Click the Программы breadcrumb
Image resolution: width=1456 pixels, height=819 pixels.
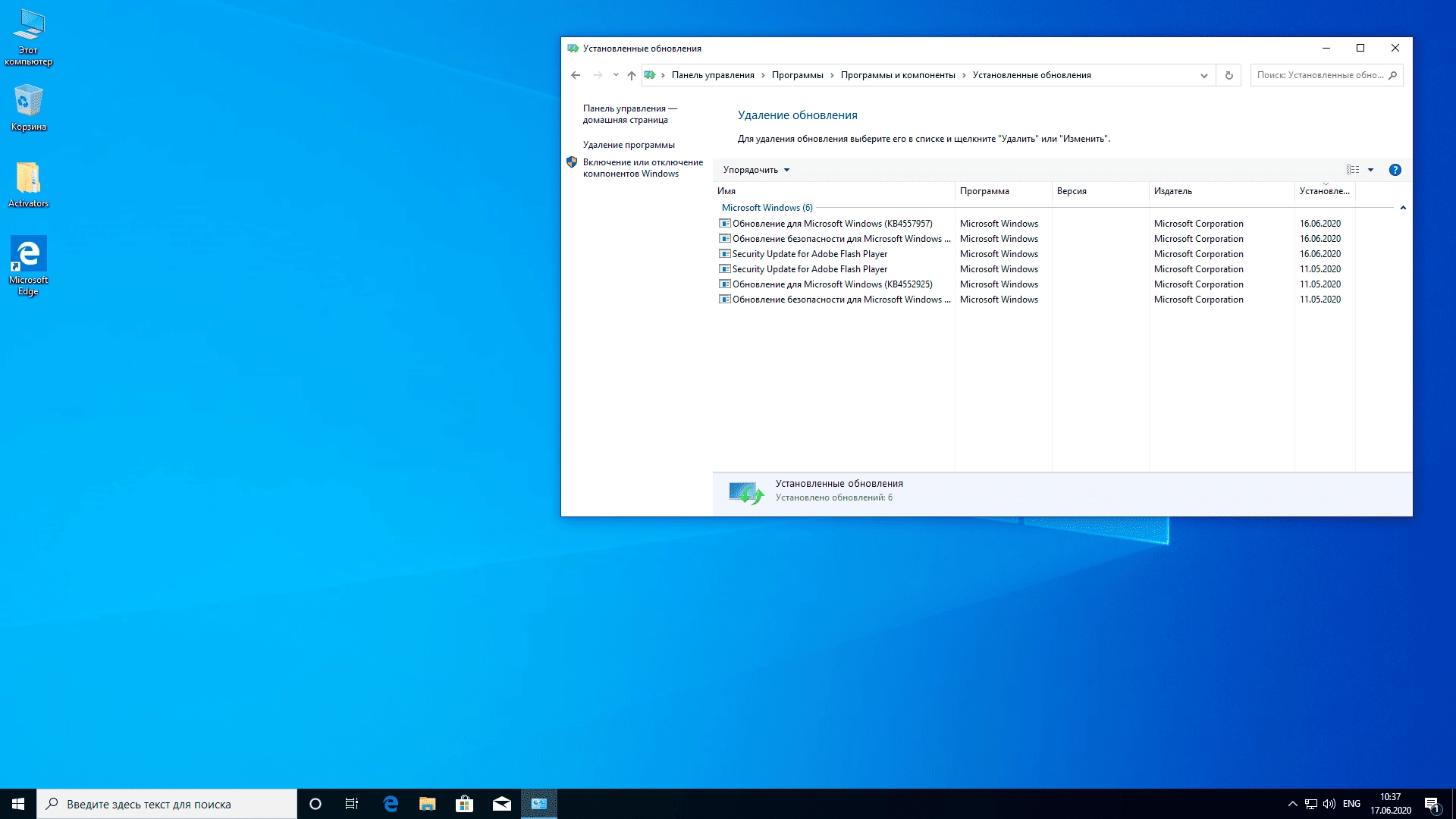[797, 75]
